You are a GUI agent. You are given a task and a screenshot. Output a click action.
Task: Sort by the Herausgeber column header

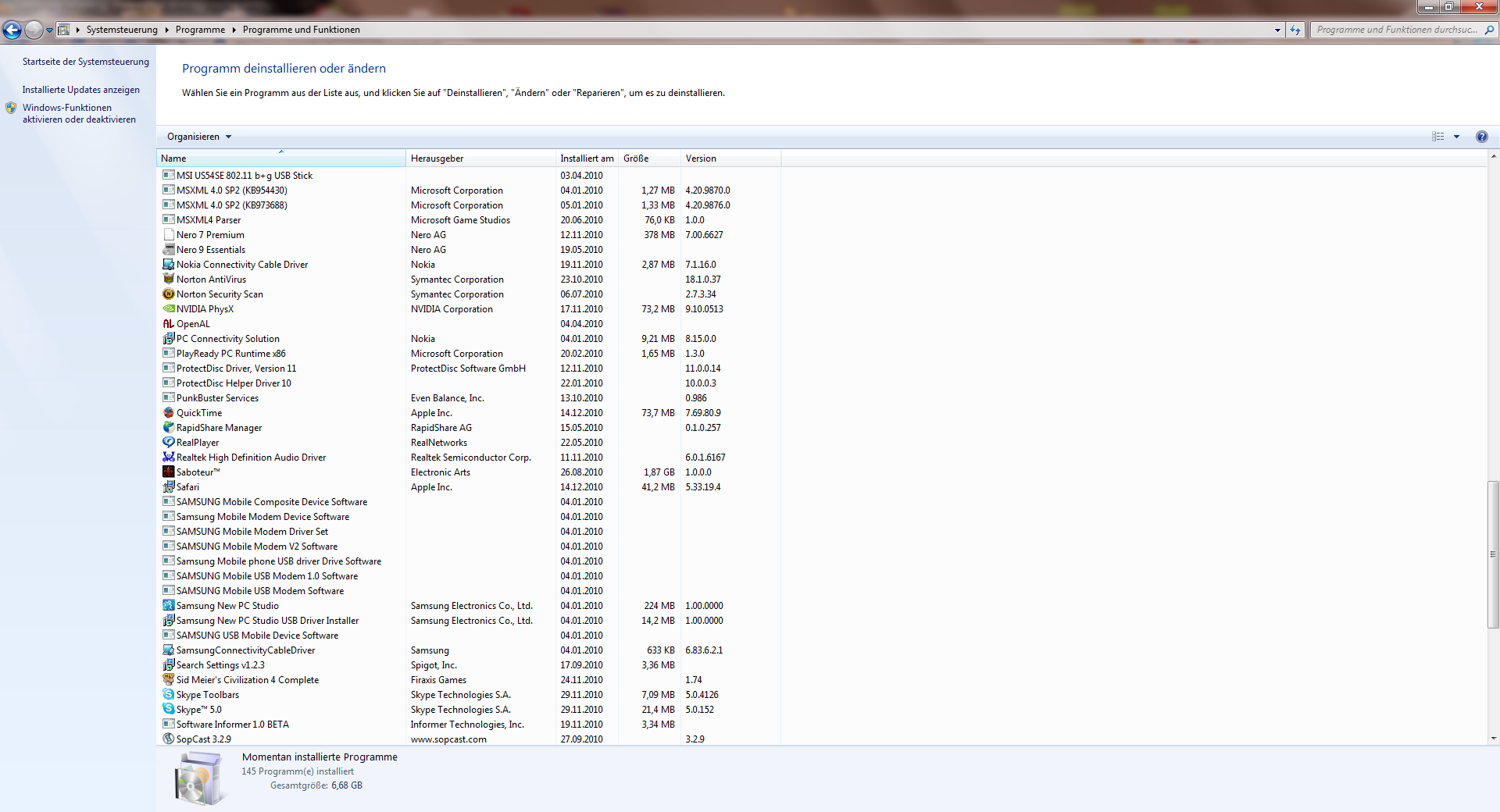[x=480, y=158]
